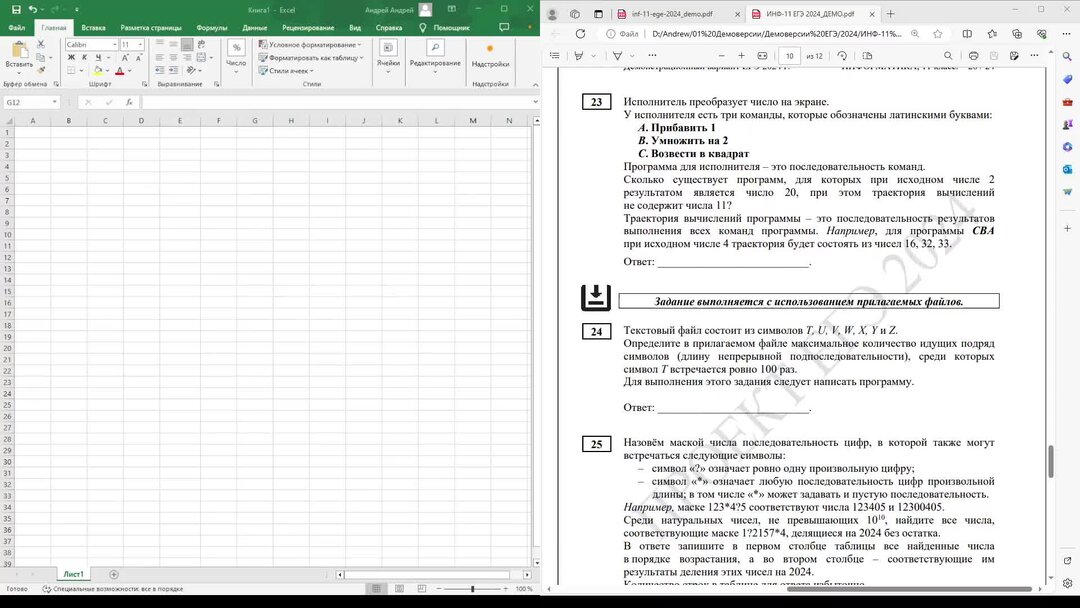Open Edge sidebar search icon
Image resolution: width=1080 pixels, height=608 pixels.
click(x=1067, y=56)
